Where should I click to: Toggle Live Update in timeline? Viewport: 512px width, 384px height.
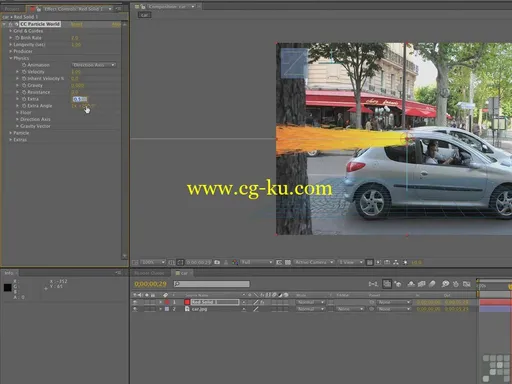387,284
